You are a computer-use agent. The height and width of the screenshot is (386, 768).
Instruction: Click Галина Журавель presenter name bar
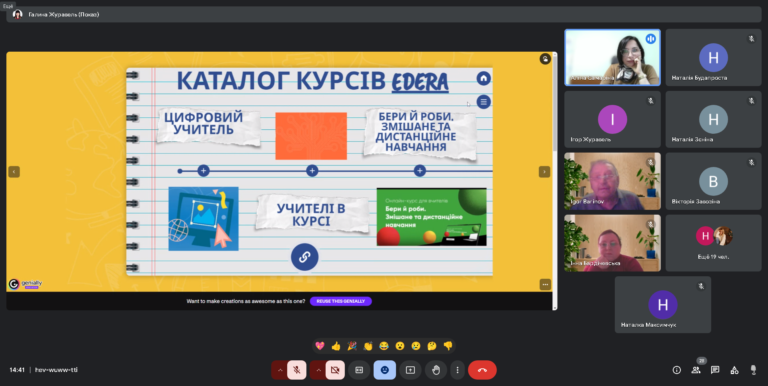[x=384, y=14]
